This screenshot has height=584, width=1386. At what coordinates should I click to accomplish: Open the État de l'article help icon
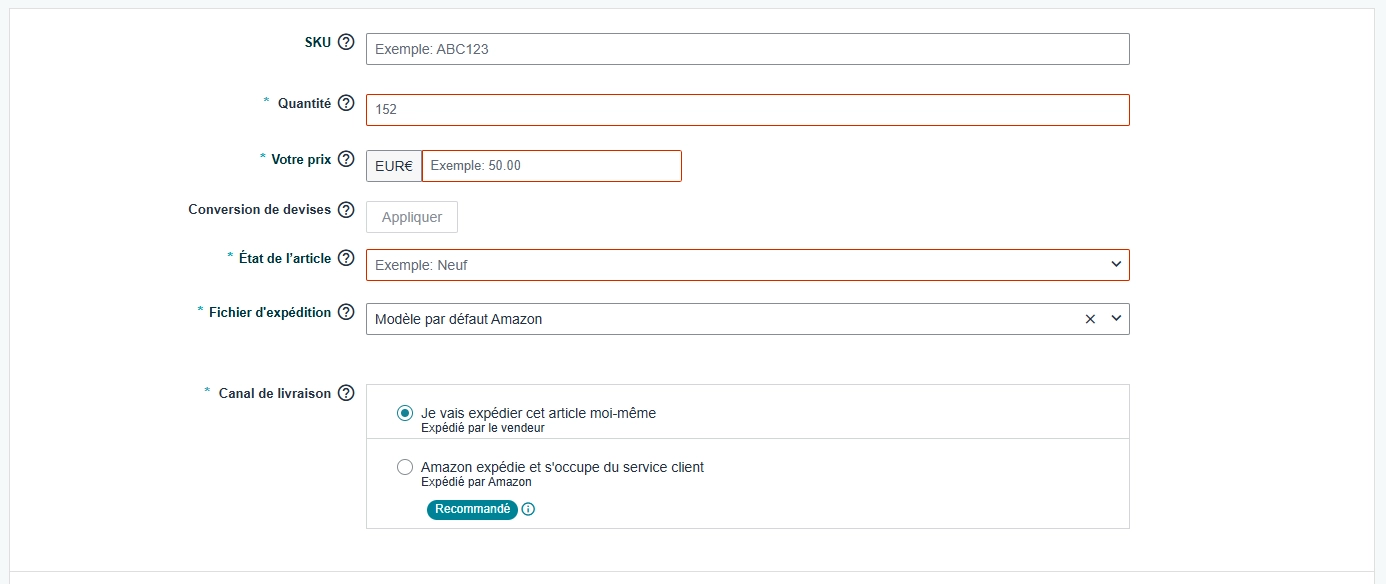(346, 258)
